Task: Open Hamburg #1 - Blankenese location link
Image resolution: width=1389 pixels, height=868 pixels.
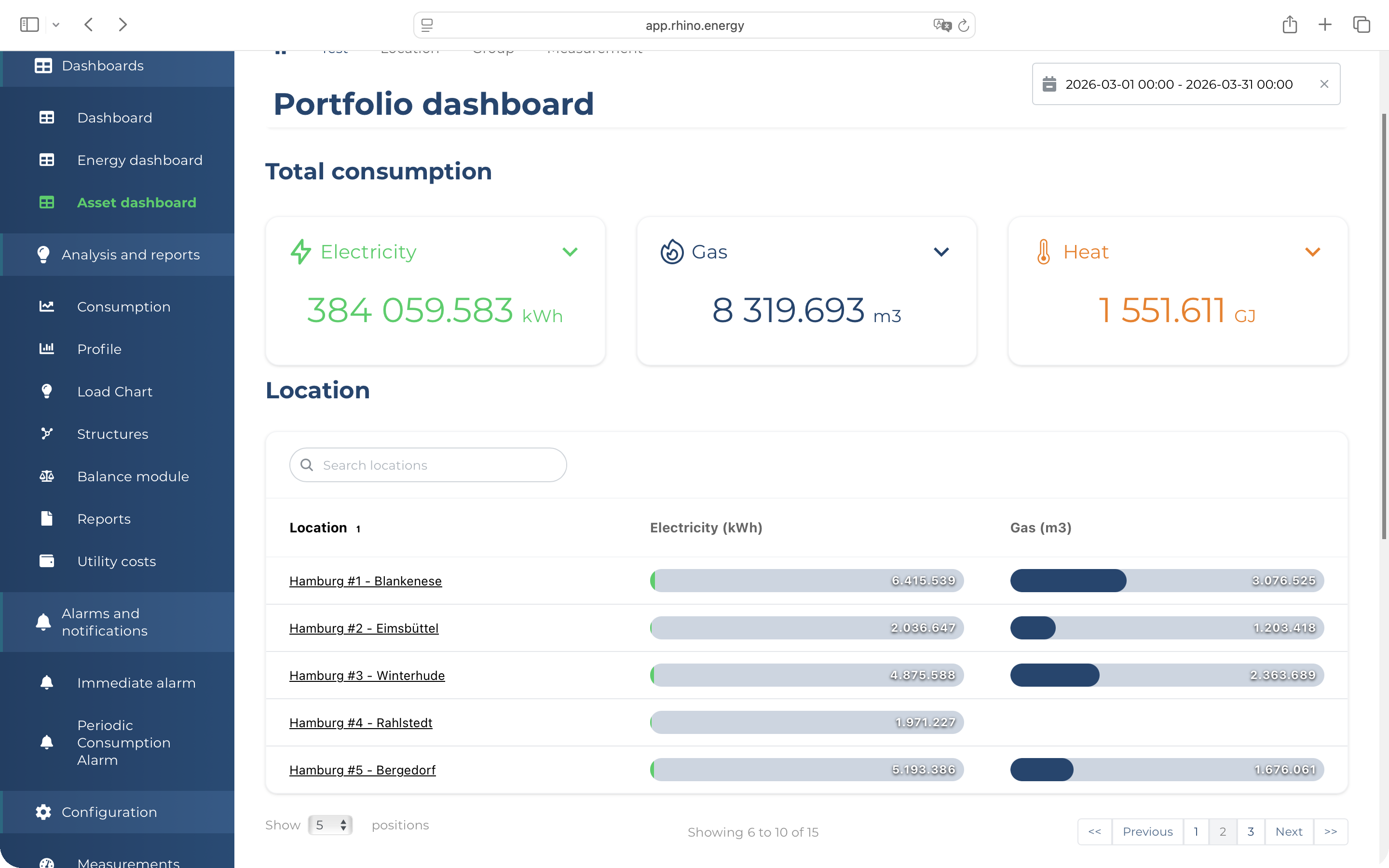Action: pyautogui.click(x=366, y=581)
